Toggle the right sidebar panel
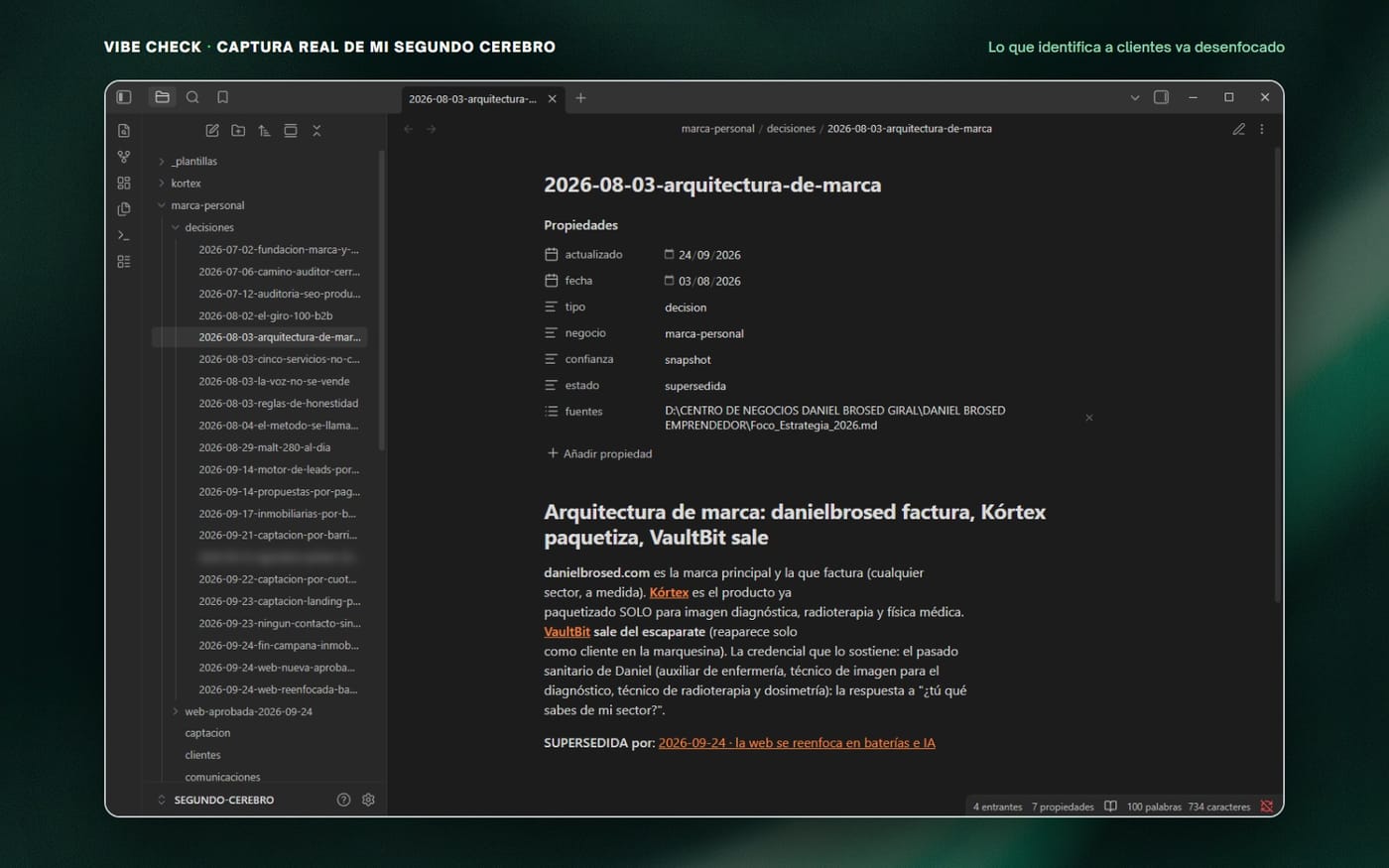 coord(1161,97)
